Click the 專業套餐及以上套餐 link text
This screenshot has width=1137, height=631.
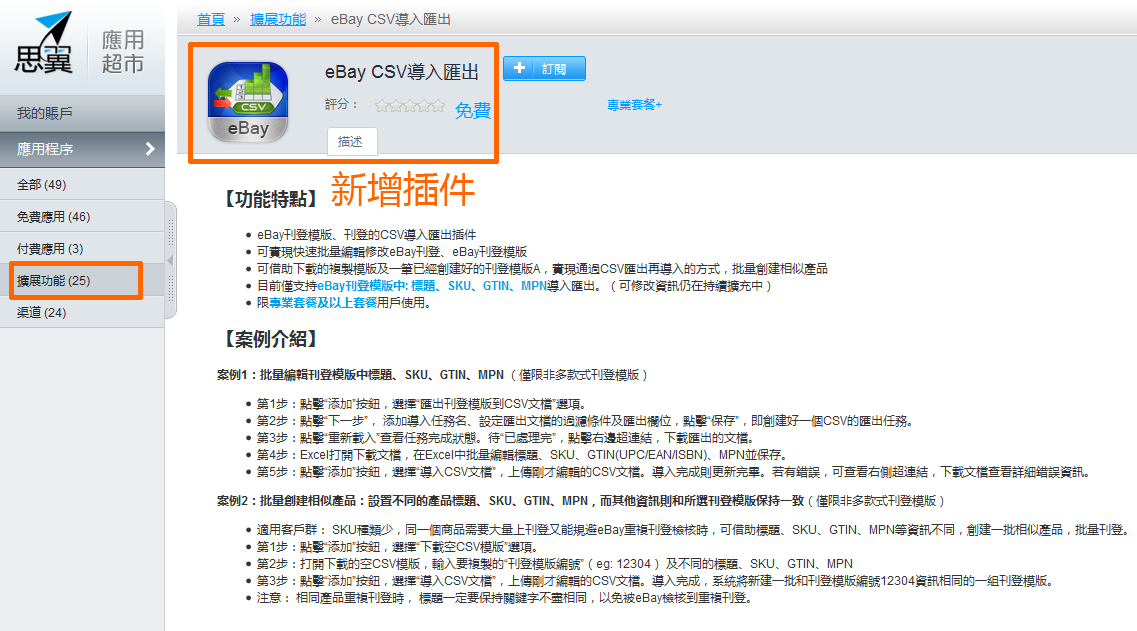(x=323, y=303)
